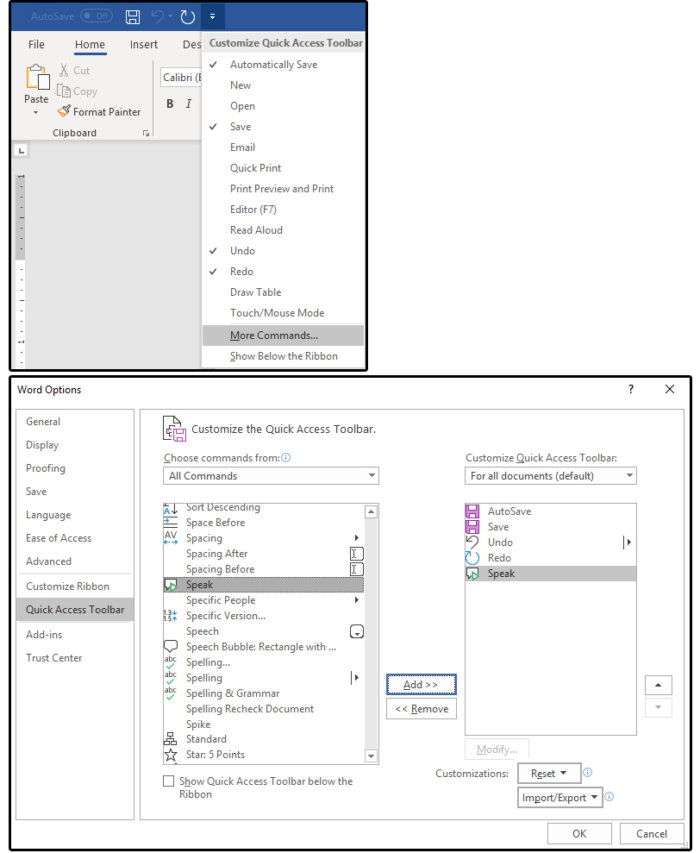Open the General options category
700x853 pixels.
click(75, 421)
